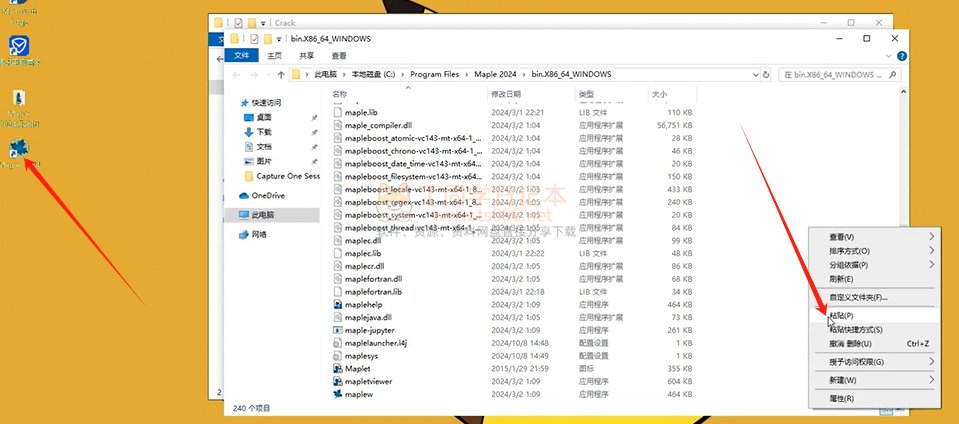Sort by 修改日期 column header

(x=503, y=94)
